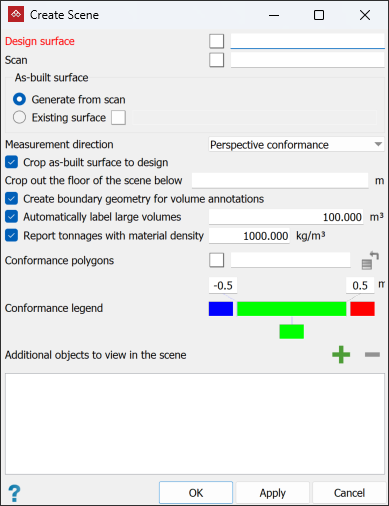Minimize the Create Scene window
The height and width of the screenshot is (506, 389).
coord(274,15)
